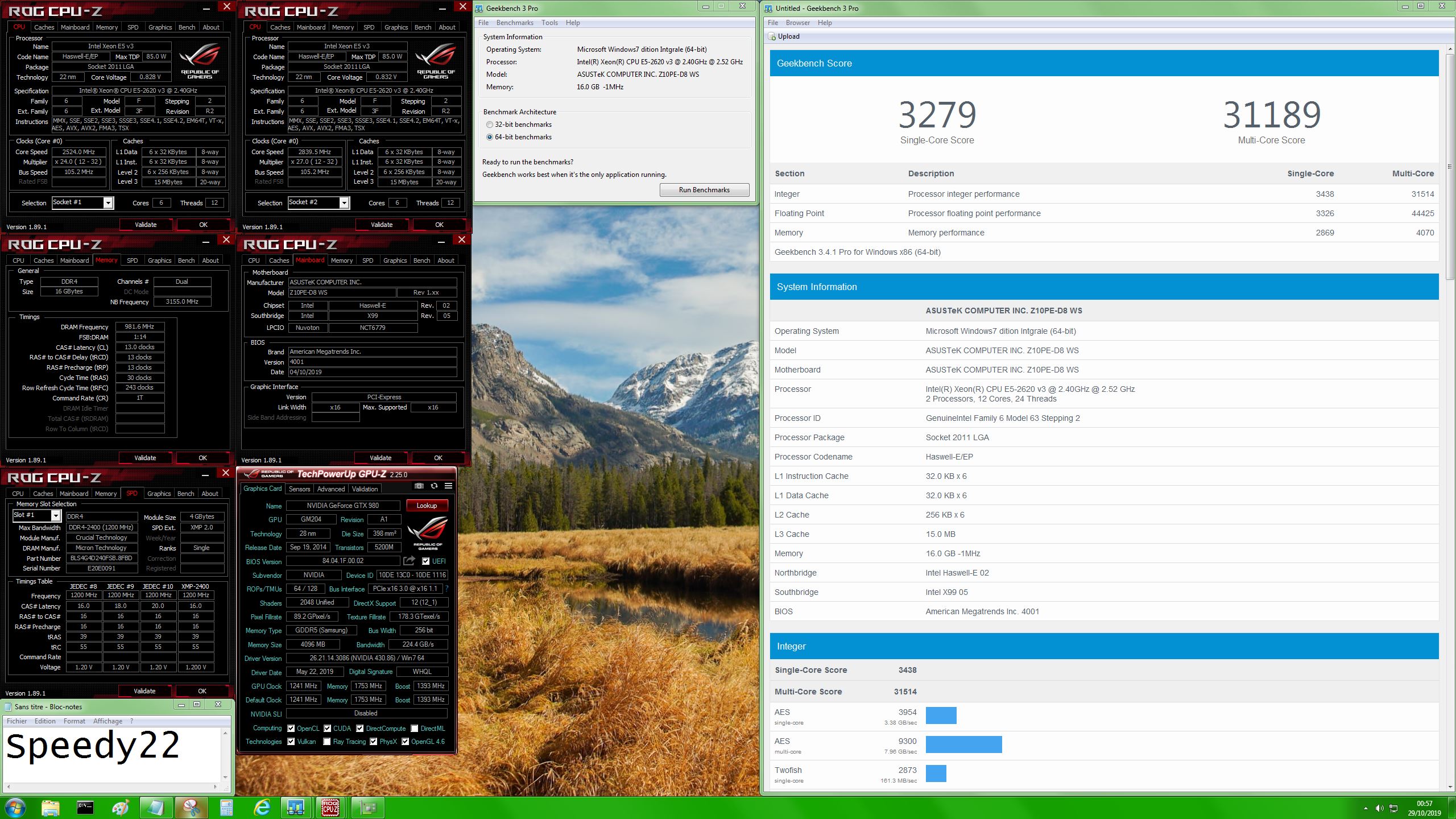Click Validate in the CPU-Z Mainboard window
The width and height of the screenshot is (1456, 819).
click(380, 458)
